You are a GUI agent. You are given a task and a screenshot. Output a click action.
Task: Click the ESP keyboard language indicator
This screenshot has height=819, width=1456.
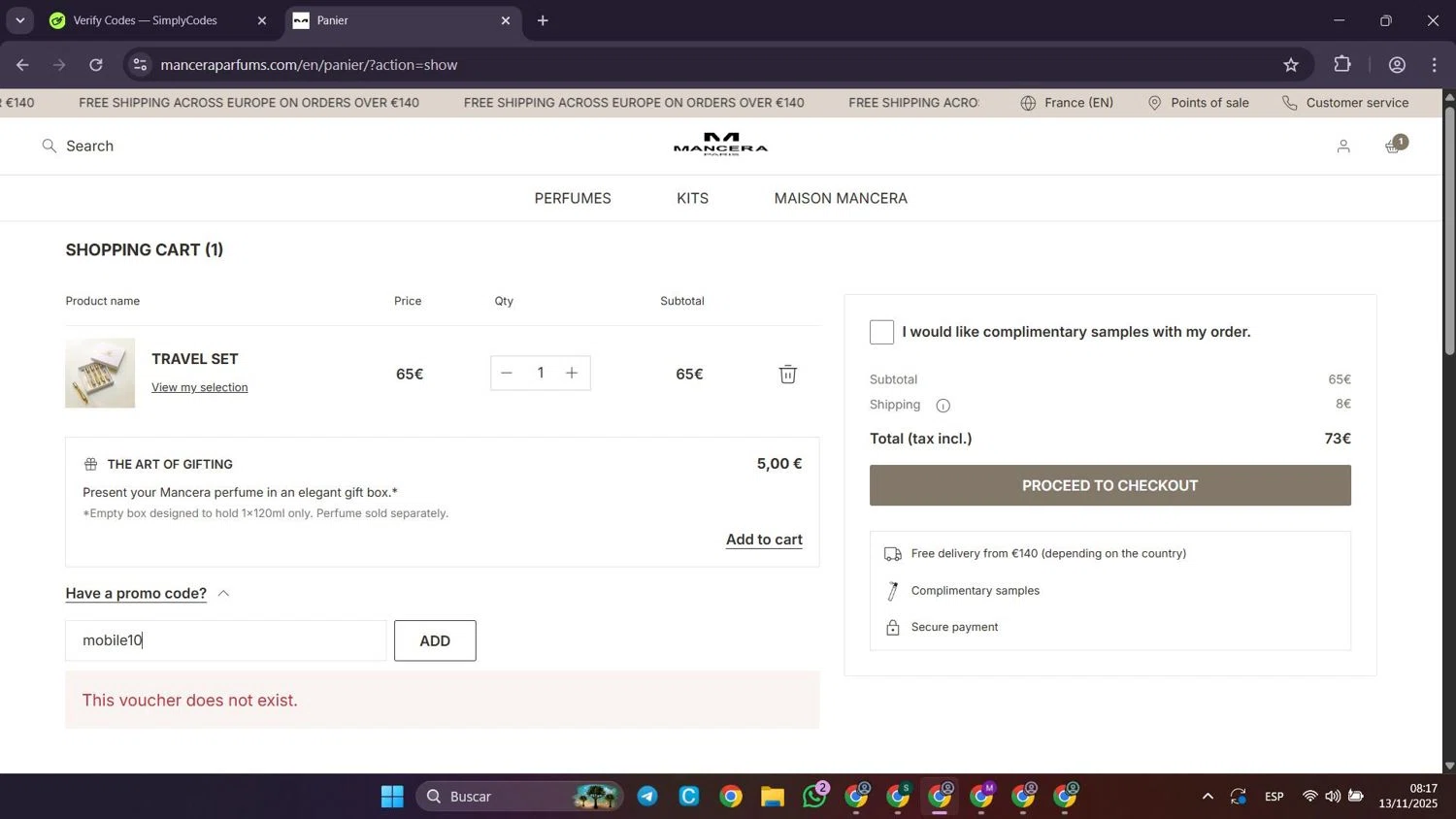(1274, 797)
